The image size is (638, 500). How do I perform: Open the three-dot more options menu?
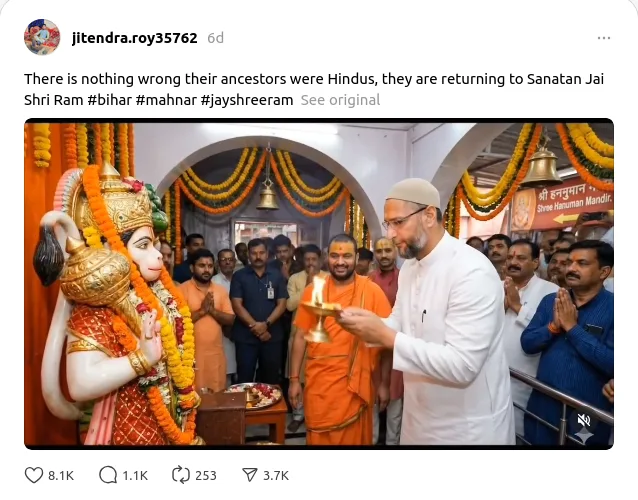coord(603,38)
